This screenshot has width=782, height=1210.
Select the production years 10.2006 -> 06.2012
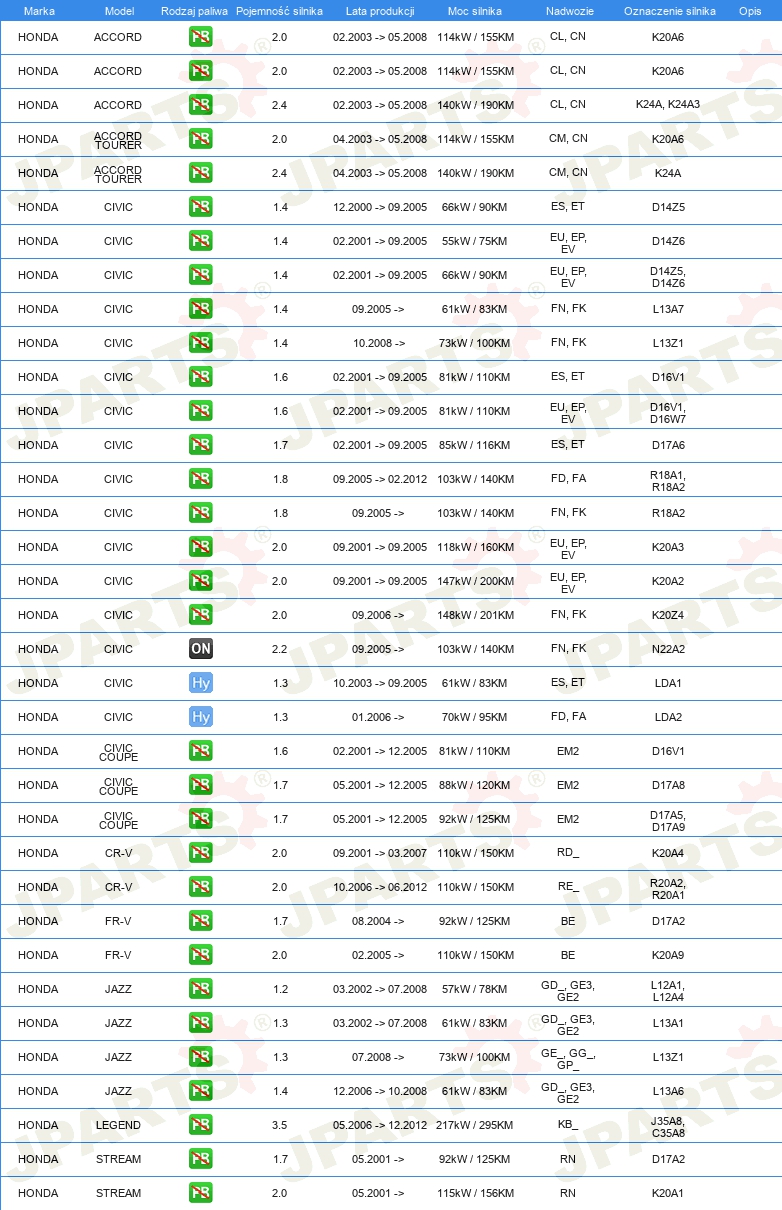tap(380, 887)
